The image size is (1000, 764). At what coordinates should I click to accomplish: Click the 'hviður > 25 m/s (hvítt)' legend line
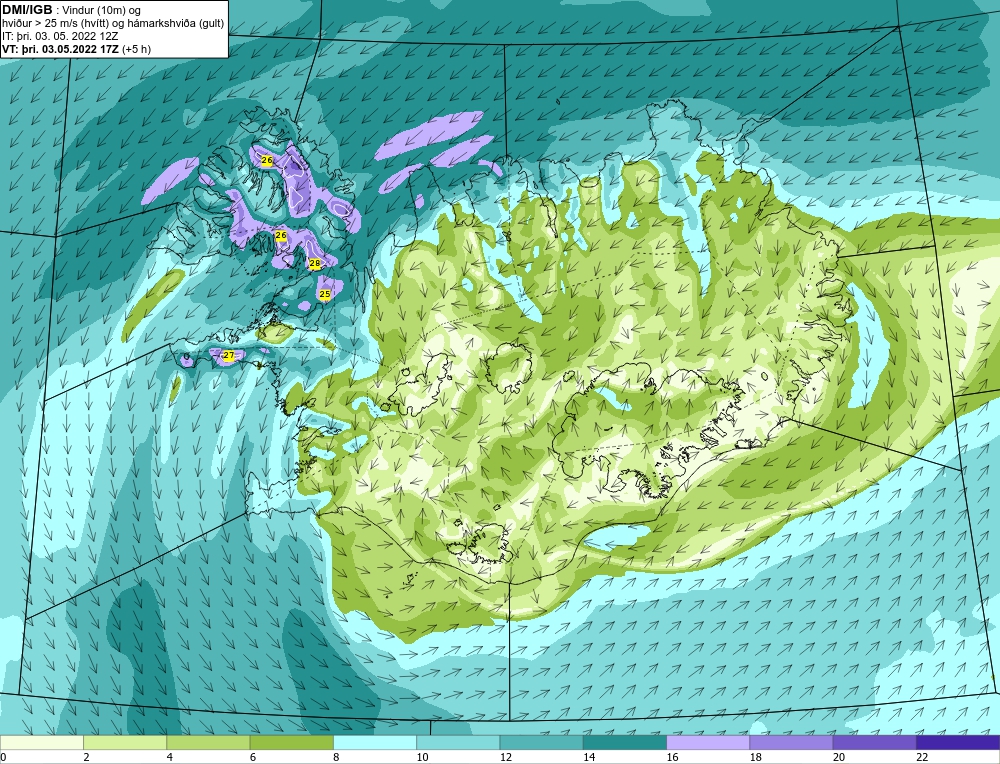[113, 24]
